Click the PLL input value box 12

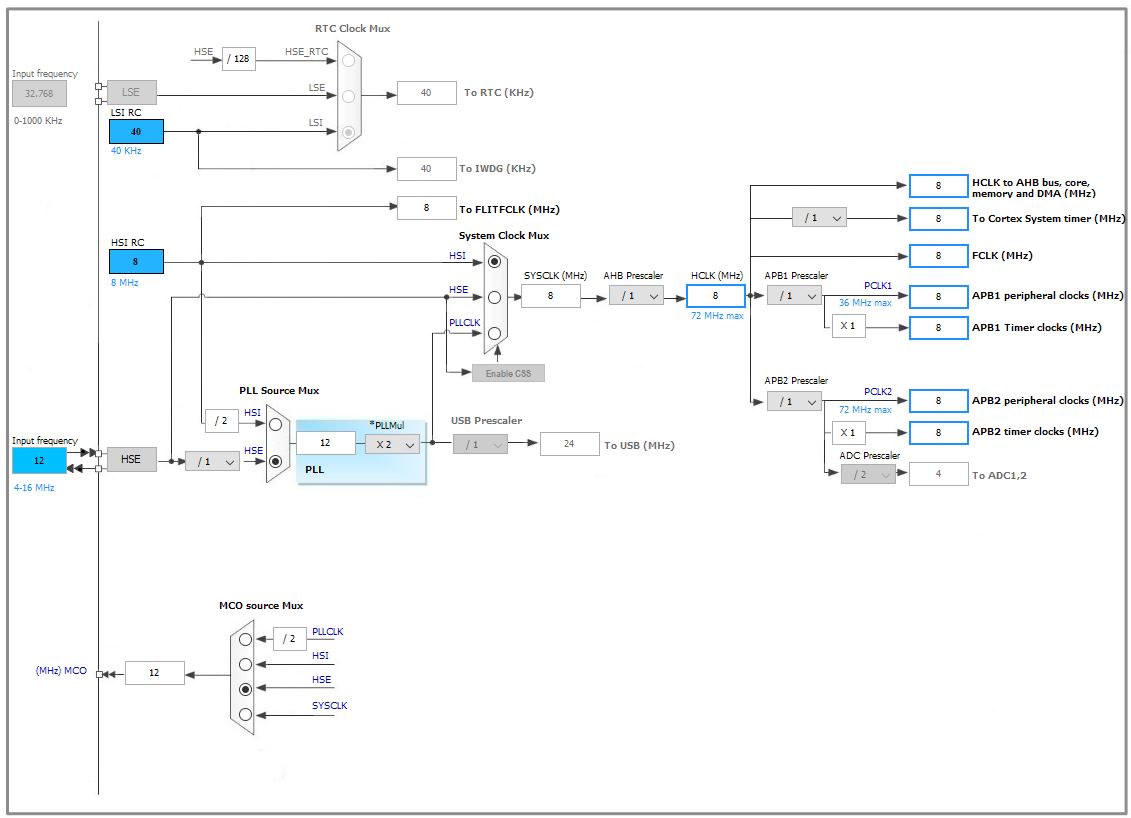(x=325, y=443)
